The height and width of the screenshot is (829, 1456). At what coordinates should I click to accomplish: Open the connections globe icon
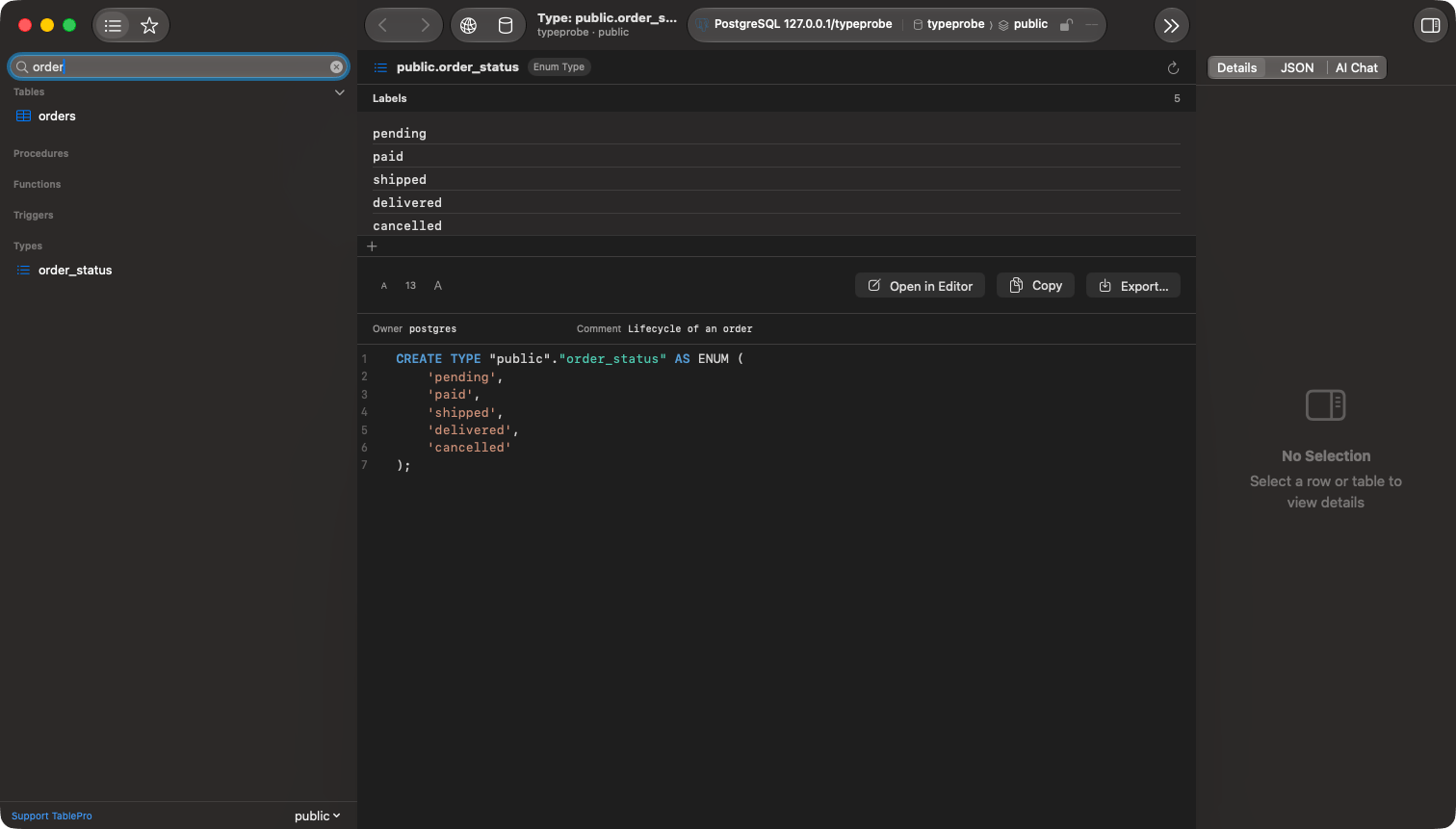(469, 25)
